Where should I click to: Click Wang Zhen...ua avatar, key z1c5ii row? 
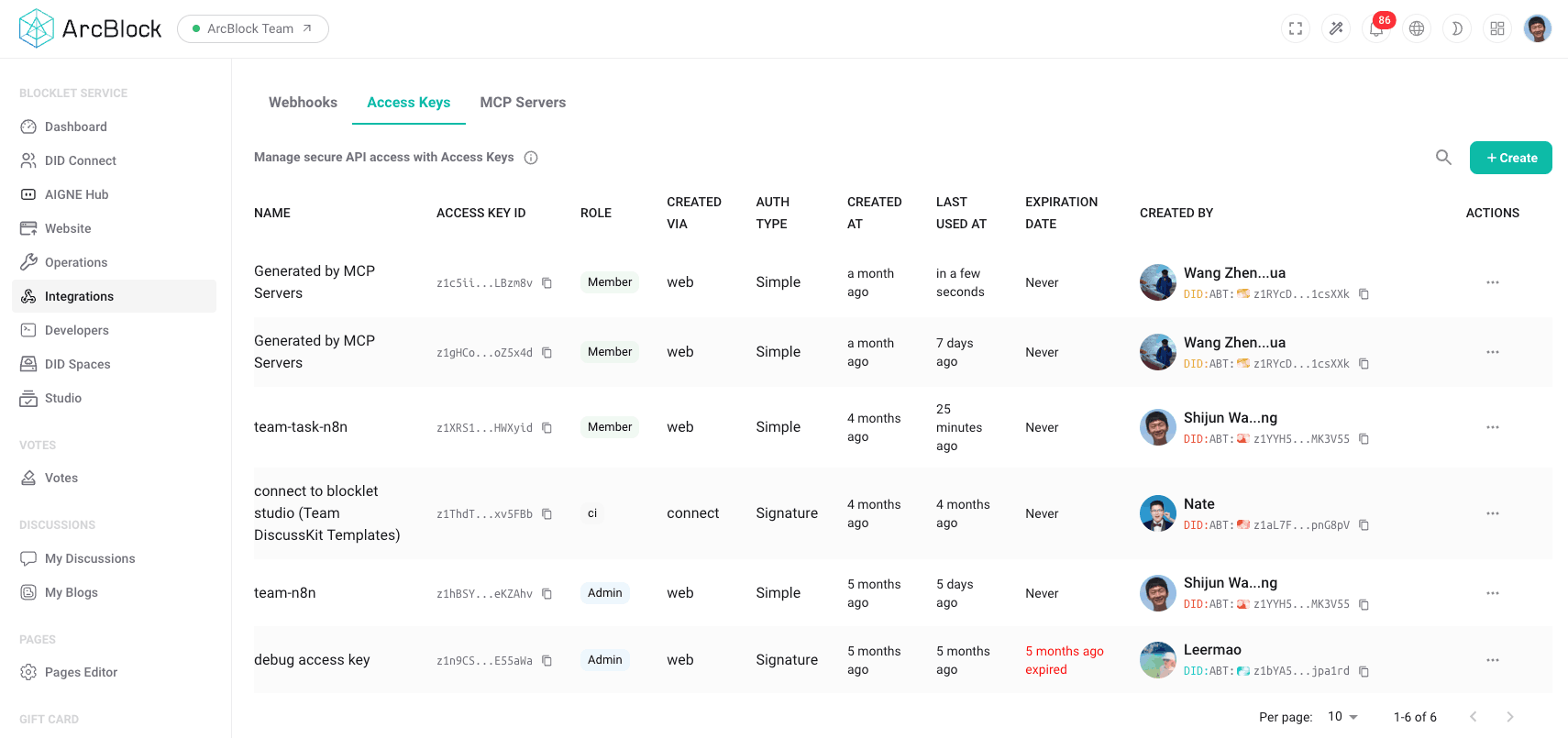[1158, 282]
